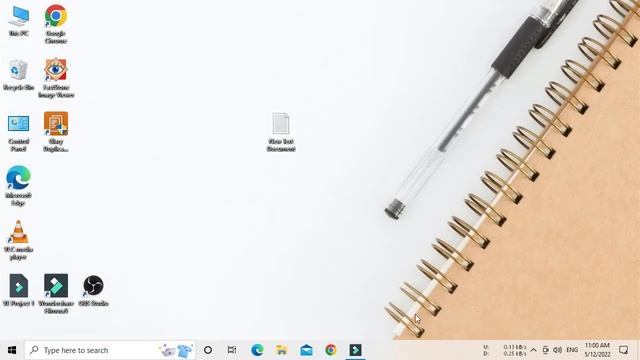Launch Google Chrome from the taskbar
This screenshot has width=640, height=360.
331,350
